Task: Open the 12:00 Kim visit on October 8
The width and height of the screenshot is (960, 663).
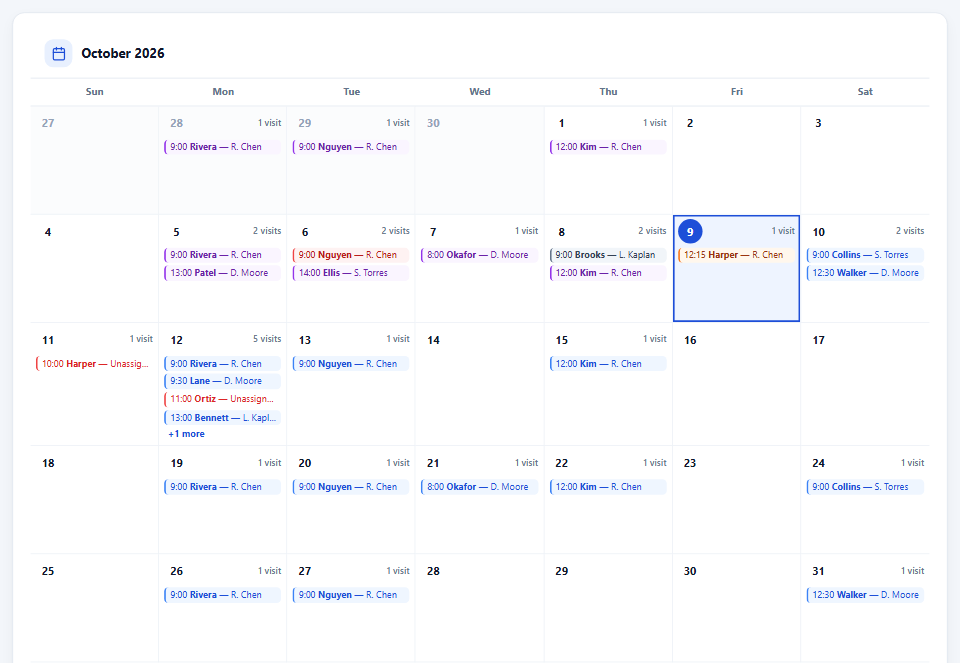Action: [x=608, y=273]
